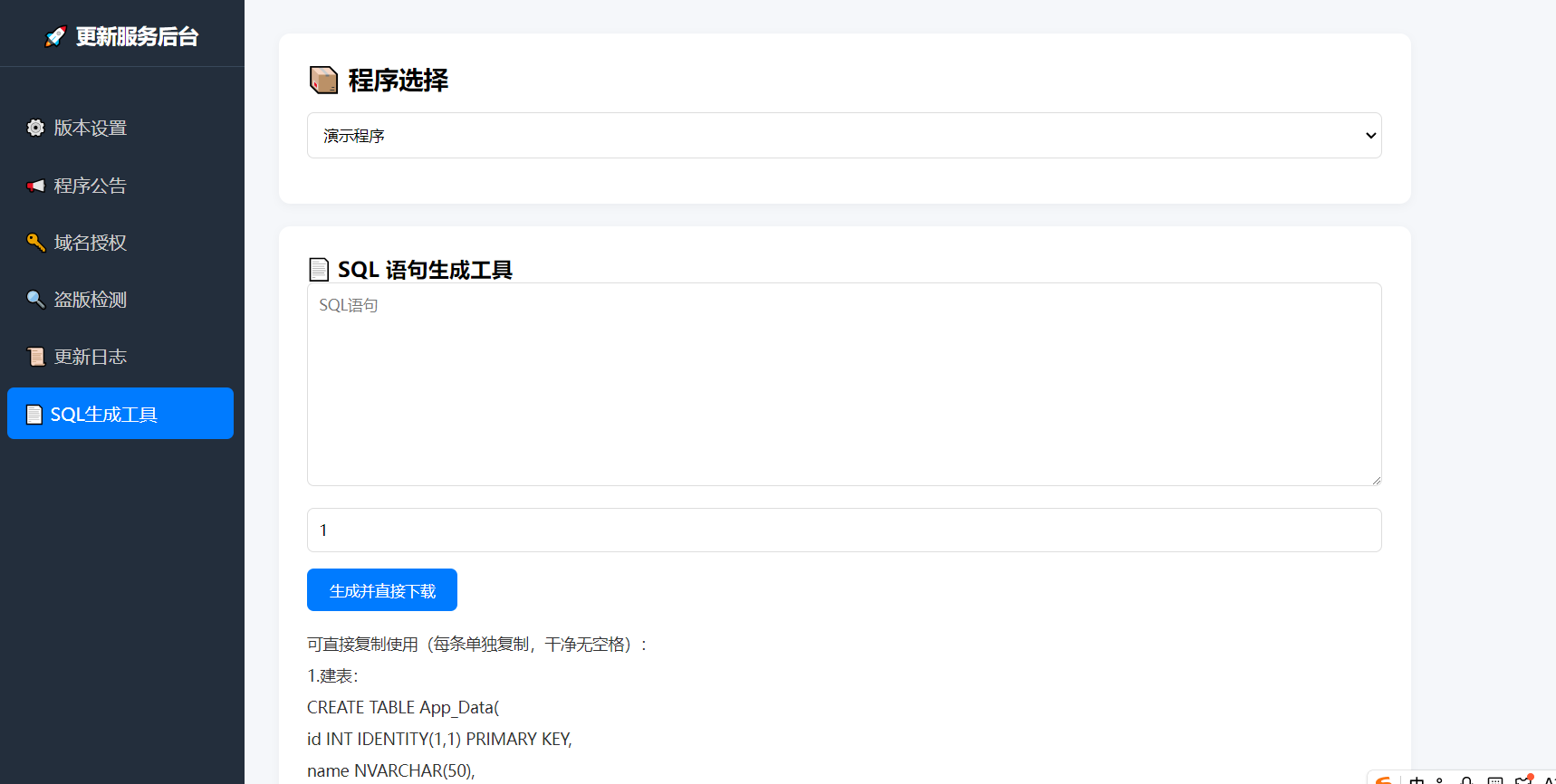Click the resize handle of SQL textarea

[1376, 480]
